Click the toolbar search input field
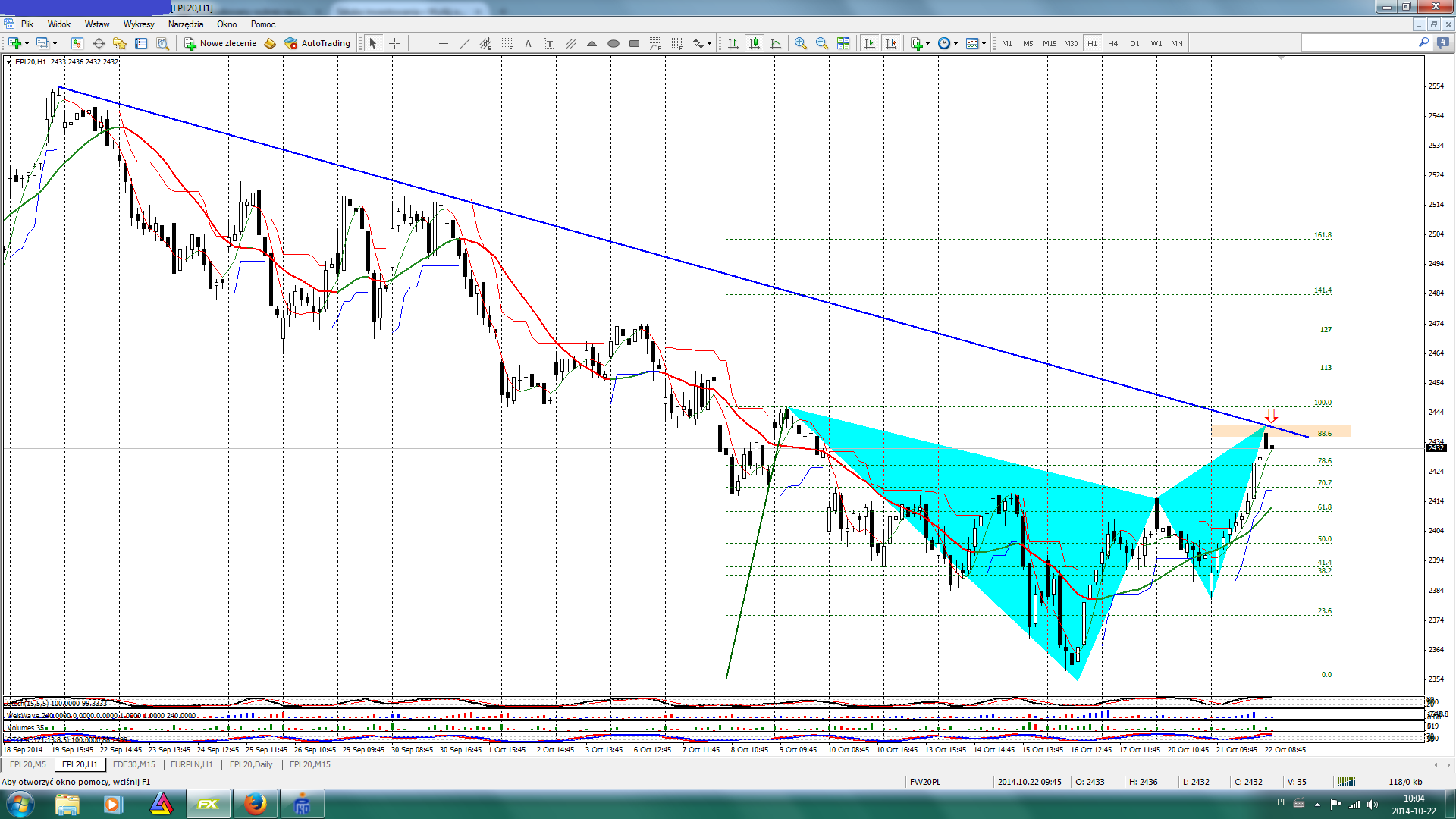Viewport: 1456px width, 819px height. point(1357,43)
